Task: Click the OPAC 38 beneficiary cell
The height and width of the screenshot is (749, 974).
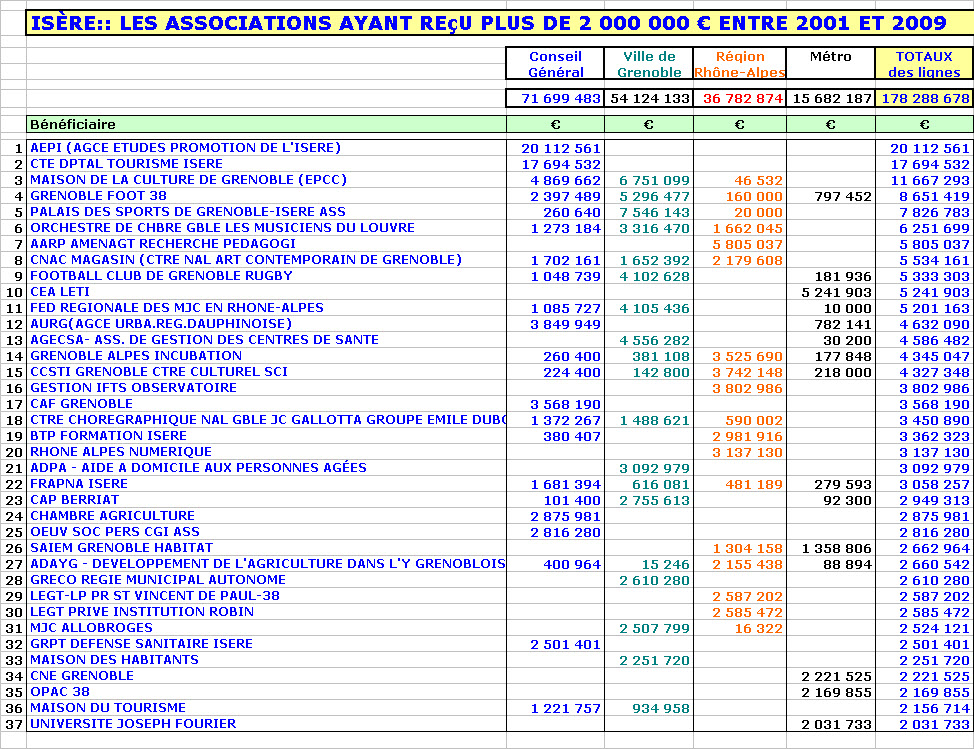Action: [60, 692]
